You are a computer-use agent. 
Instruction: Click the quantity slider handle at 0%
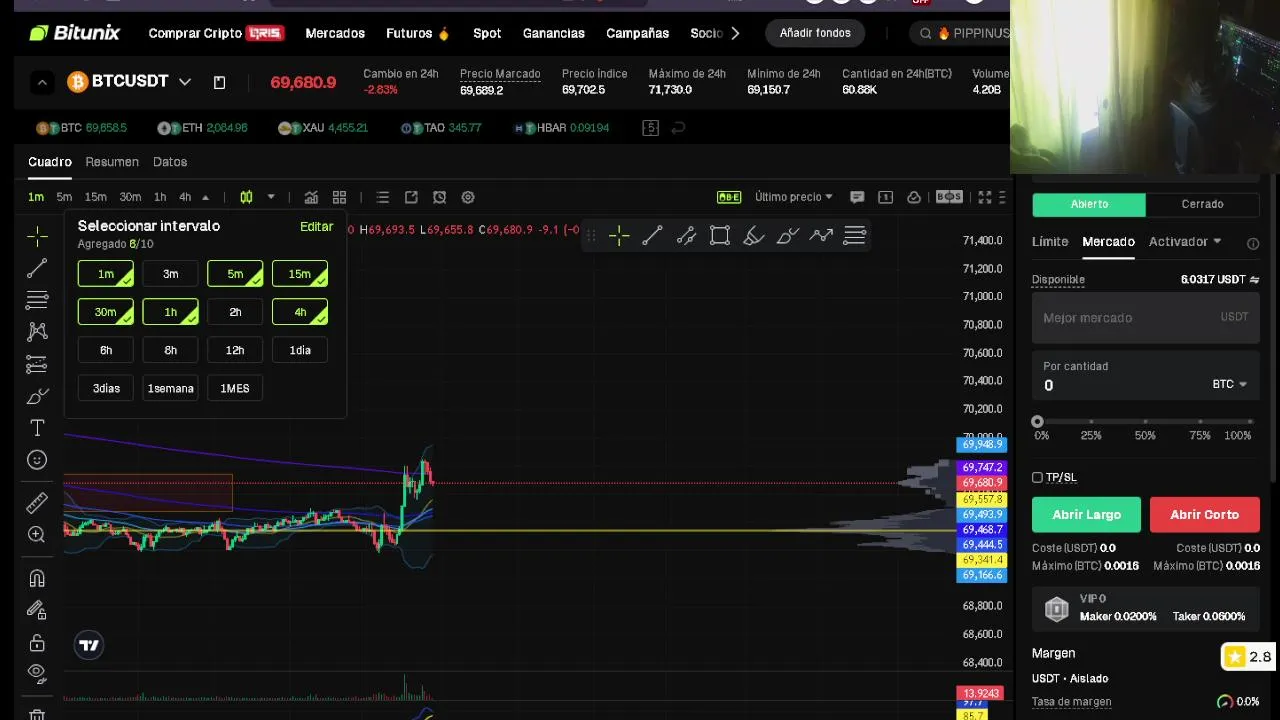pyautogui.click(x=1038, y=422)
